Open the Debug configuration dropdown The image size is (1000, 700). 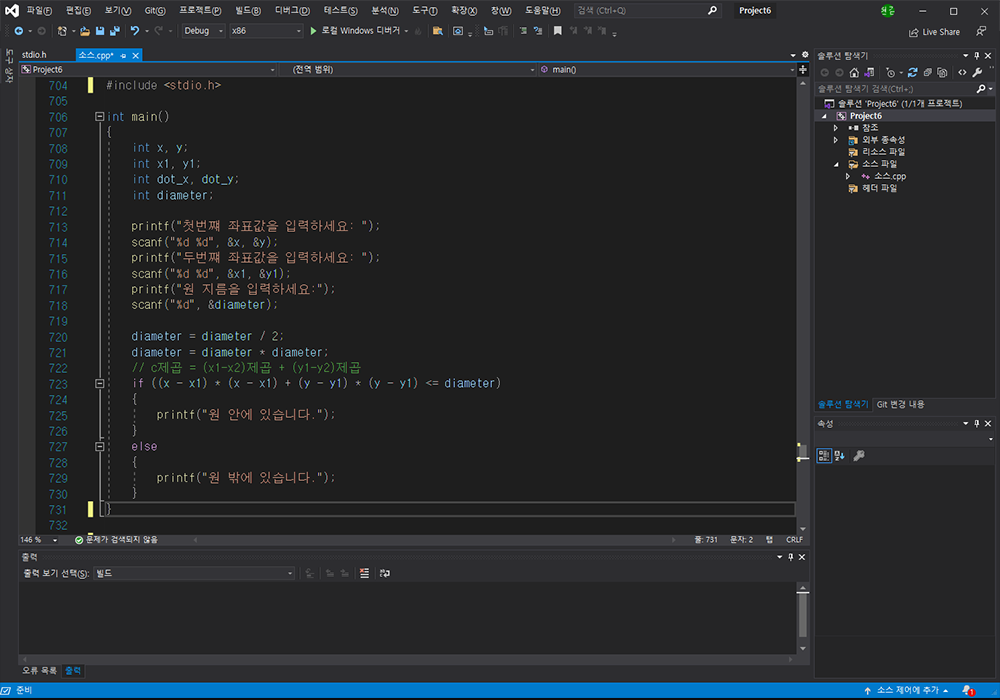pyautogui.click(x=203, y=31)
